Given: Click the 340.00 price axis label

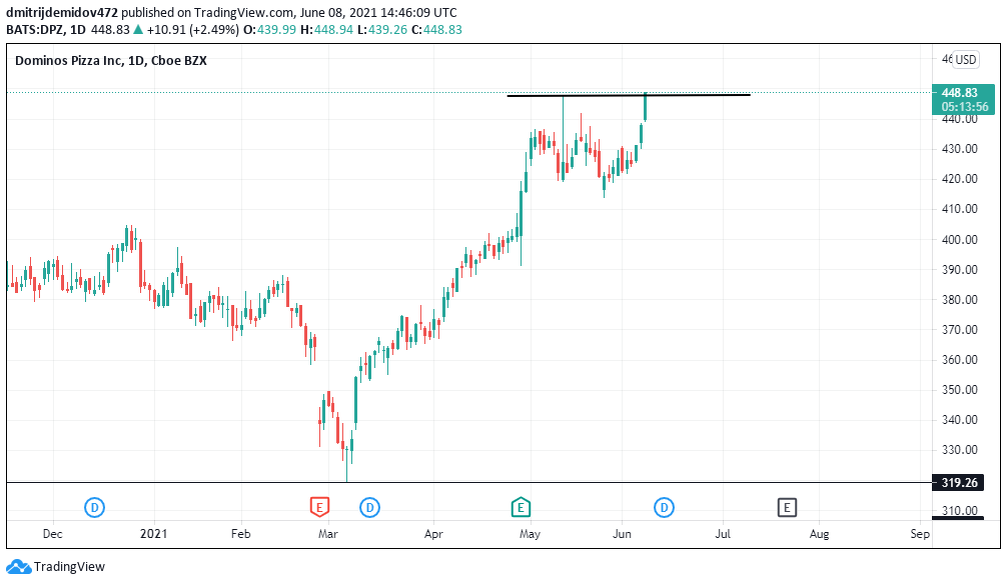Looking at the screenshot, I should 959,420.
